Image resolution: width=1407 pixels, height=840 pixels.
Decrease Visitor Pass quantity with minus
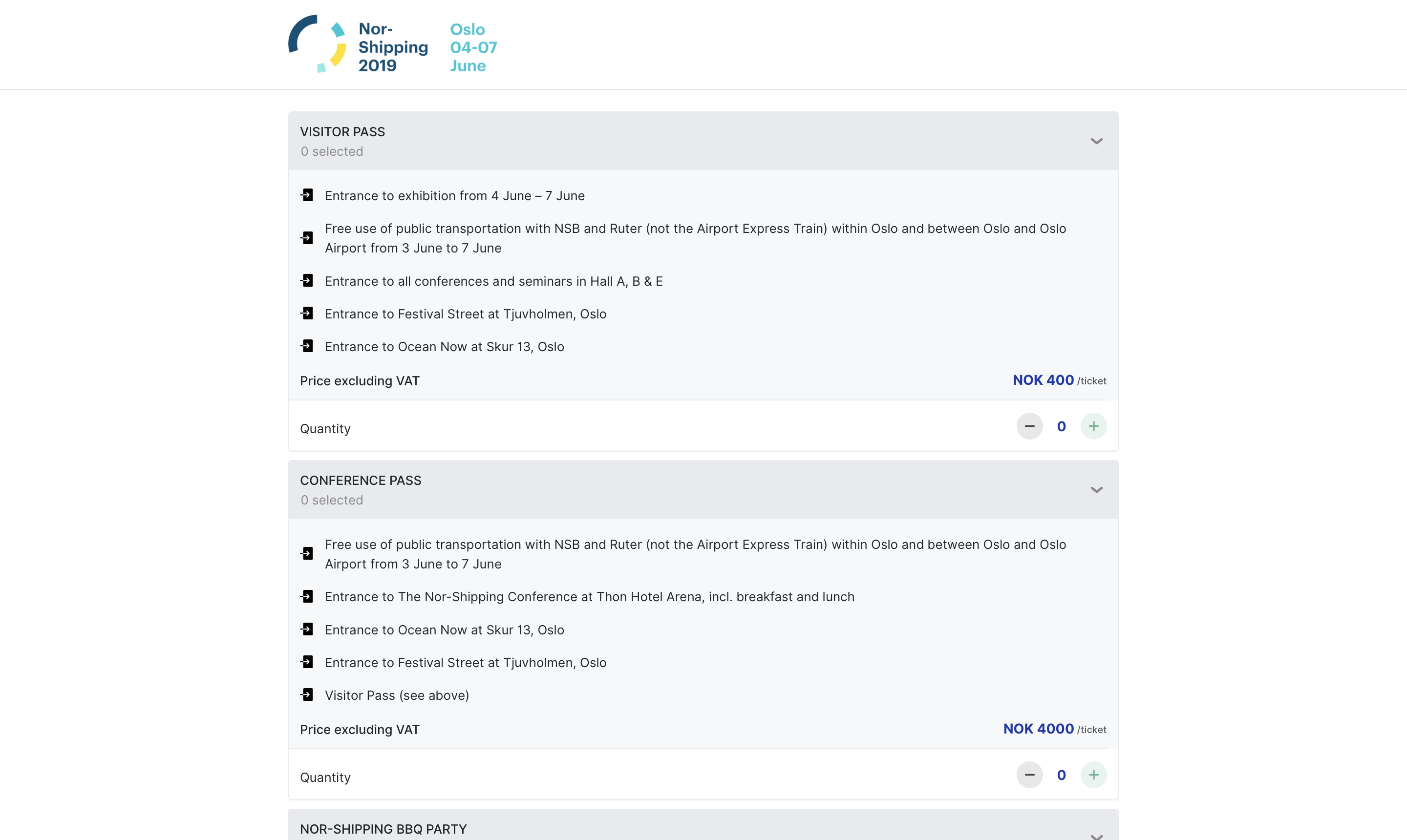[x=1029, y=426]
